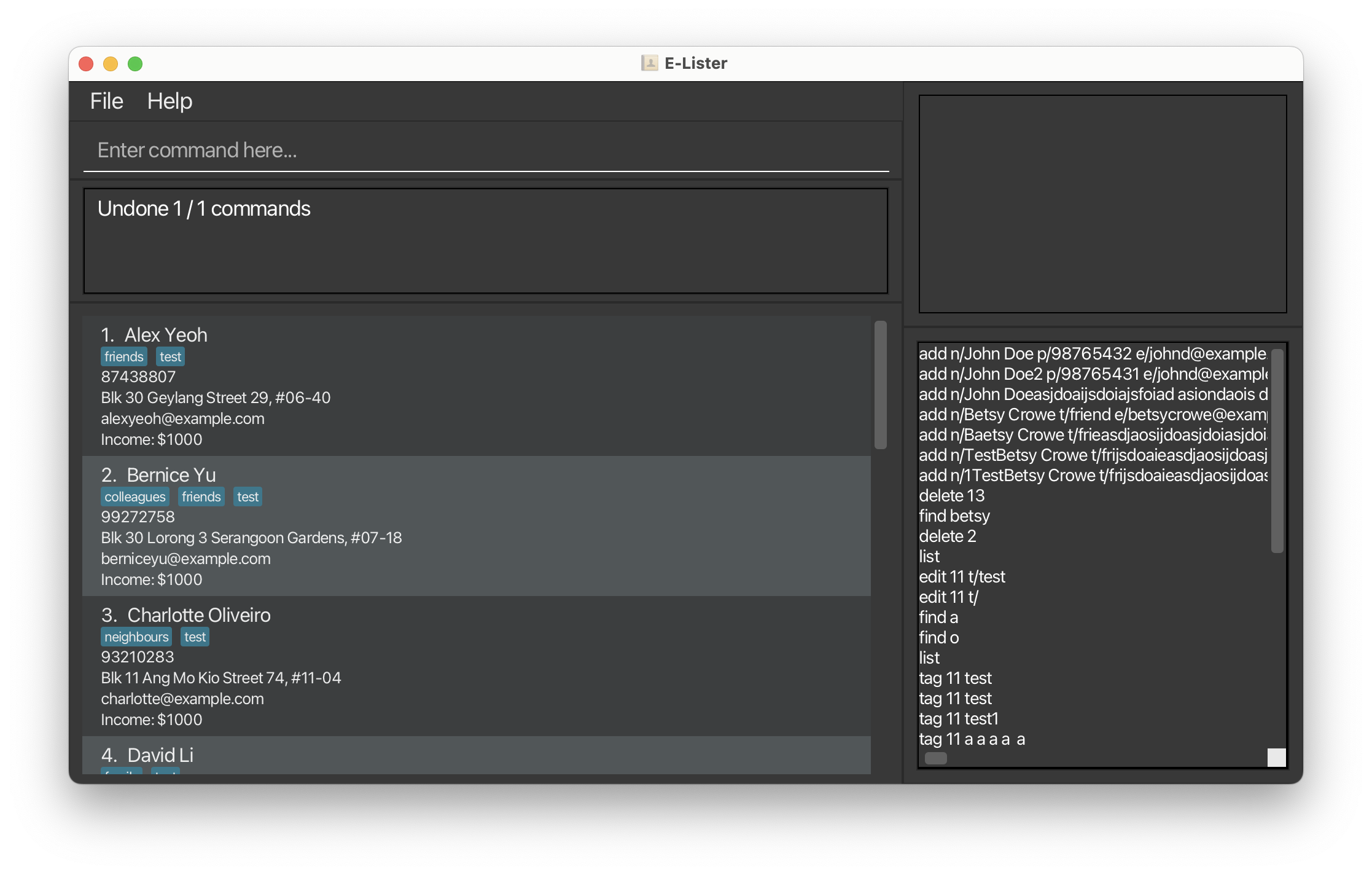Viewport: 1372px width, 875px height.
Task: Click the command history horizontal scrollbar thumb
Action: [x=935, y=758]
